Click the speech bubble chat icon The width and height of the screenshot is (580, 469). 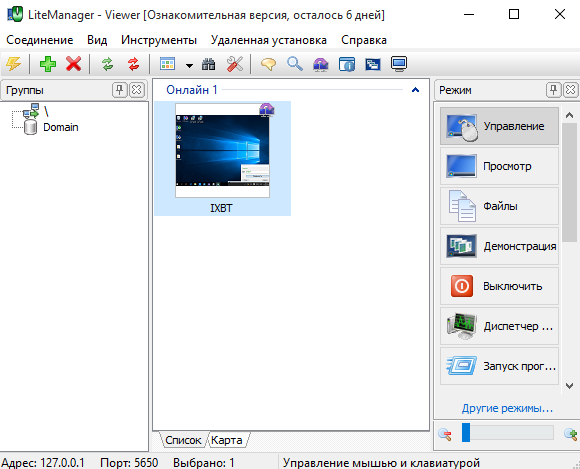pyautogui.click(x=269, y=64)
